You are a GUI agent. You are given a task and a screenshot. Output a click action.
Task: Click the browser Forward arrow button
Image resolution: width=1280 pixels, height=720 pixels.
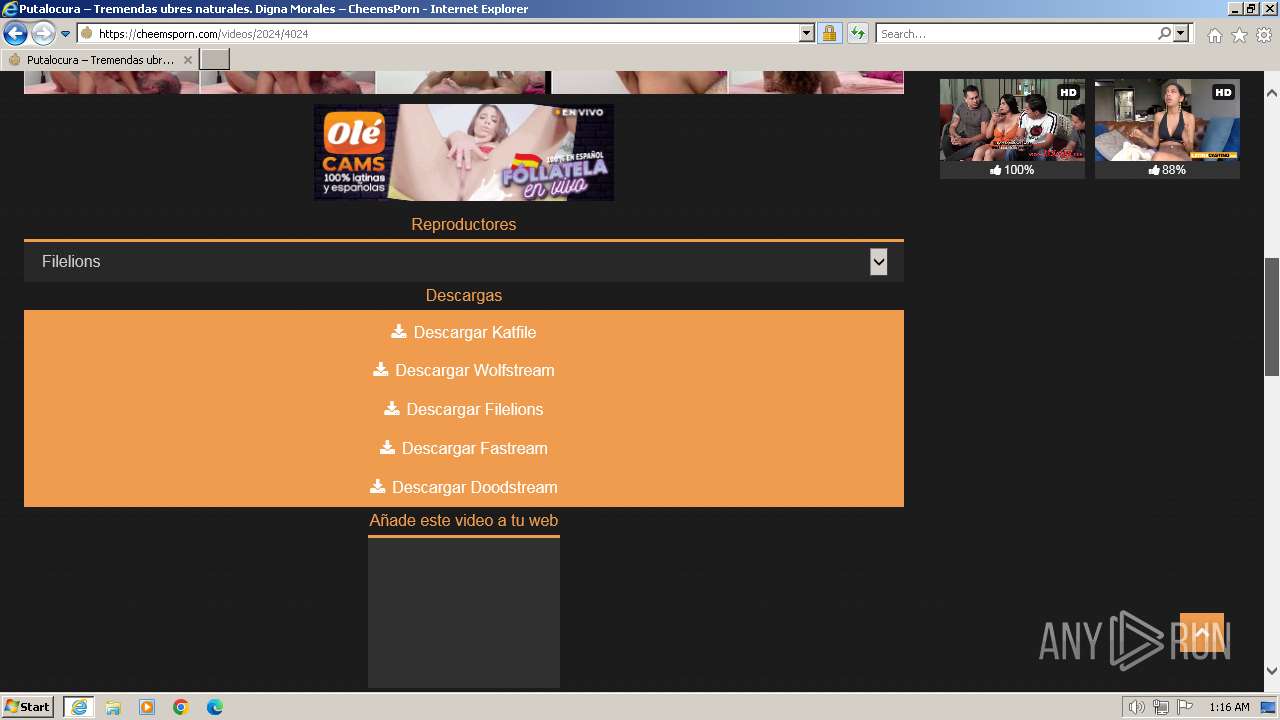coord(43,33)
